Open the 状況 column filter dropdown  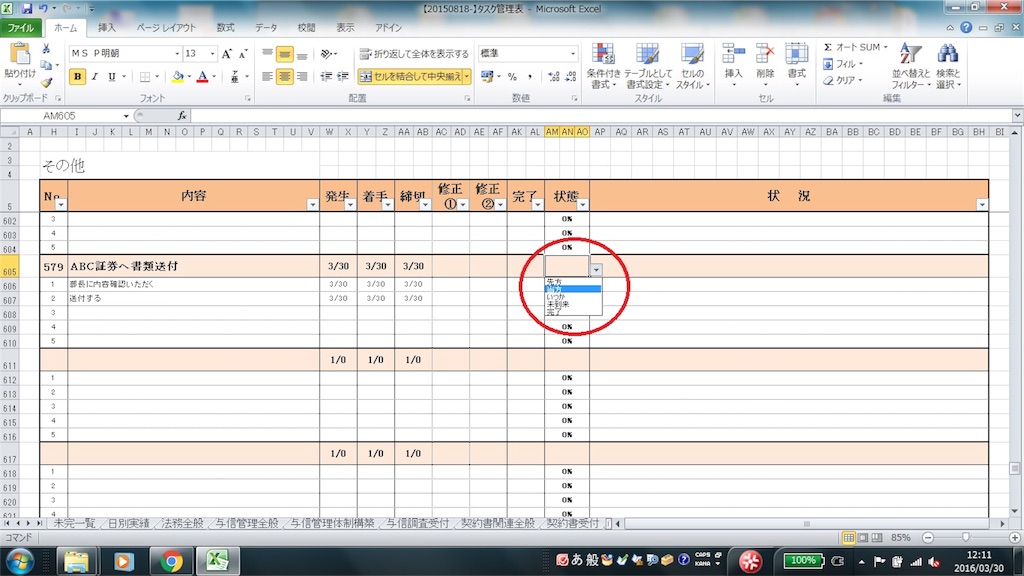coord(982,204)
